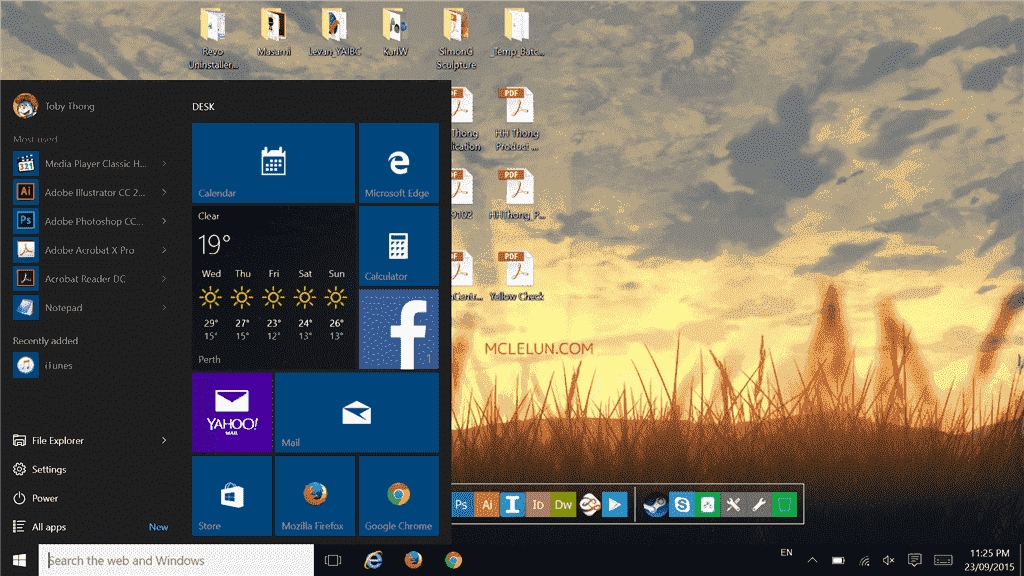Open HH Thong Product PDF file
This screenshot has height=576, width=1024.
click(517, 120)
